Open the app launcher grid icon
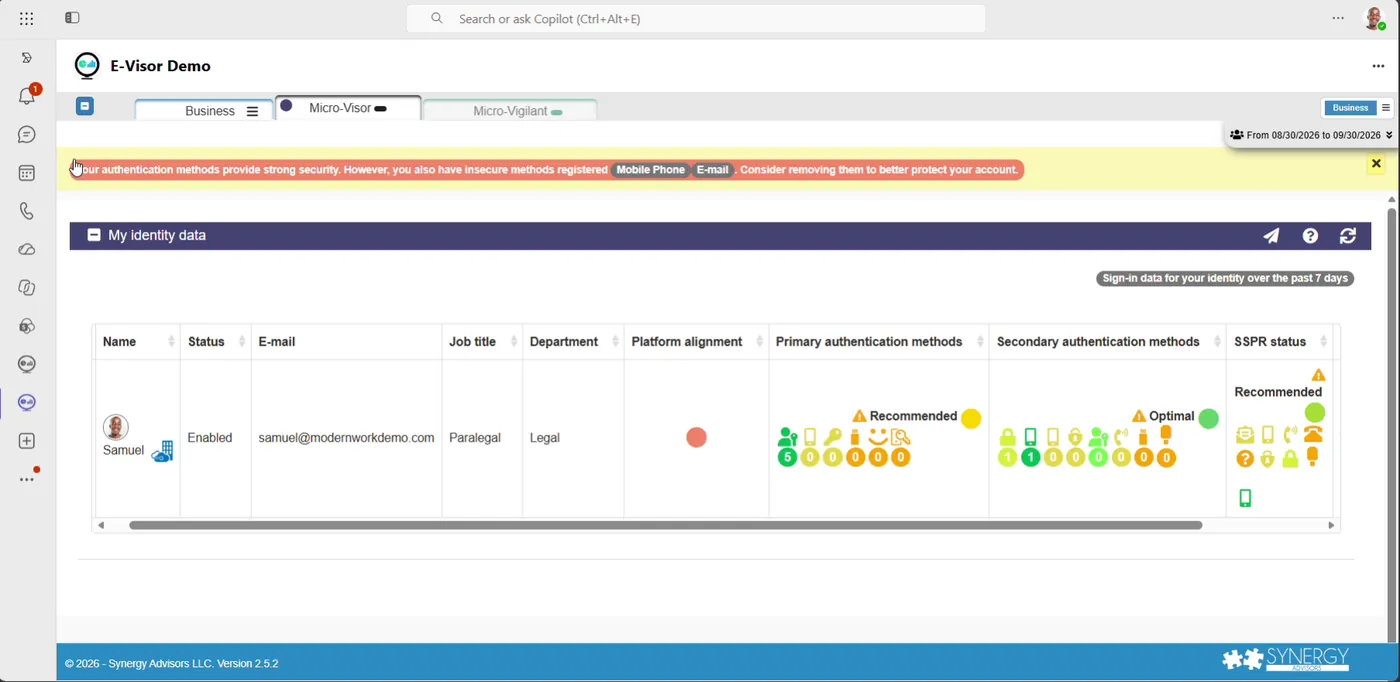Image resolution: width=1400 pixels, height=682 pixels. click(26, 18)
